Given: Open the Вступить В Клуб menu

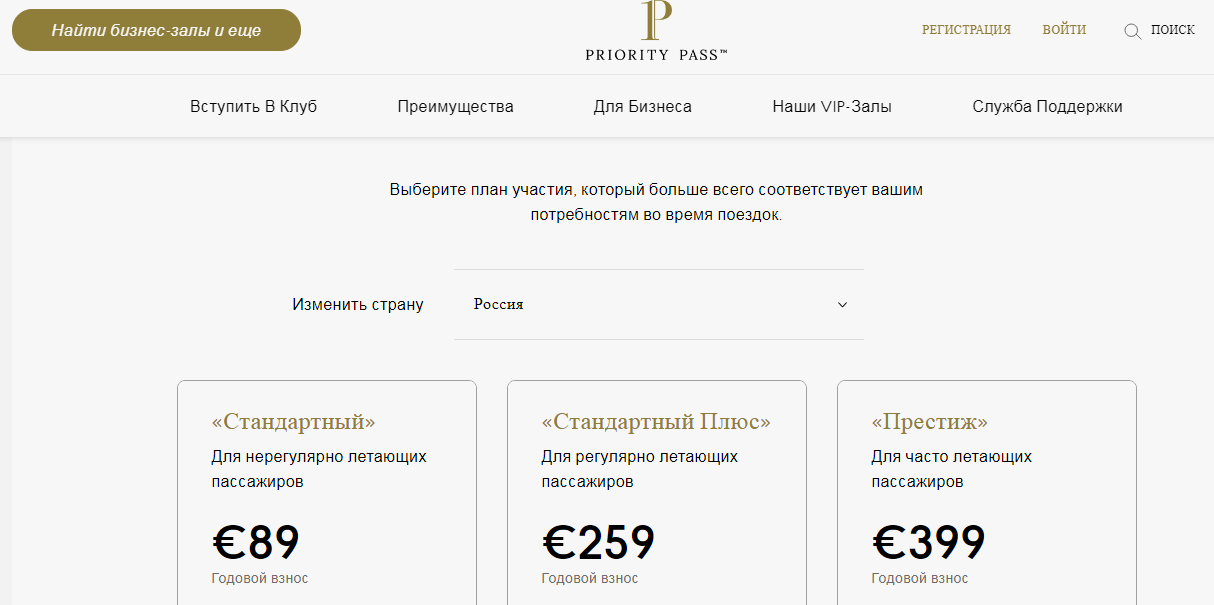Looking at the screenshot, I should point(253,106).
